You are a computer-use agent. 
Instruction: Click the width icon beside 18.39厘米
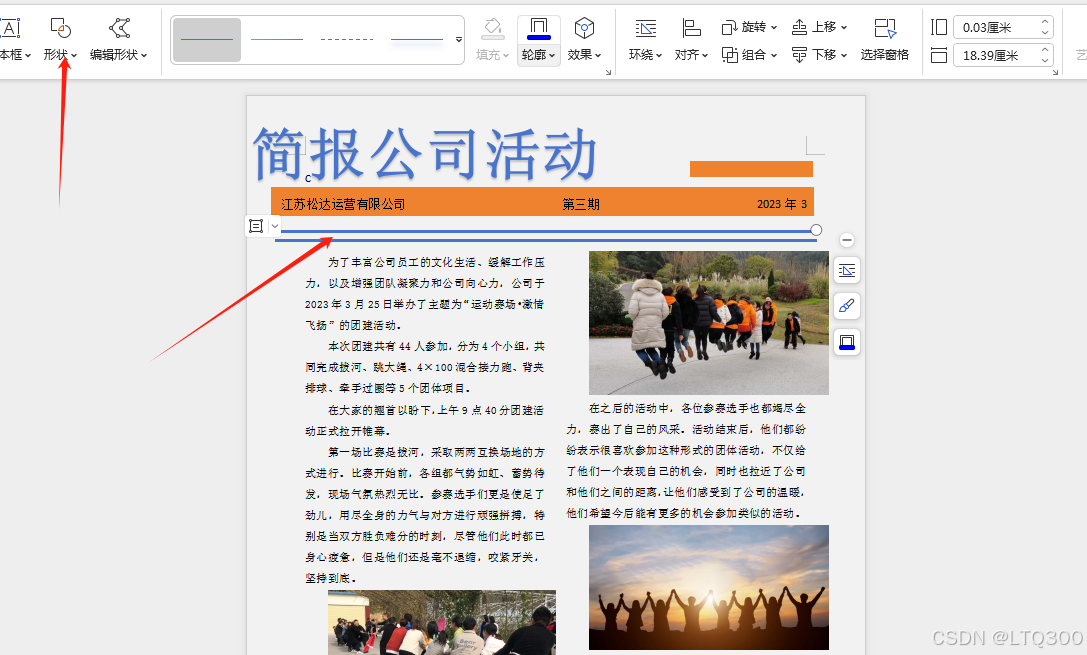pyautogui.click(x=939, y=55)
